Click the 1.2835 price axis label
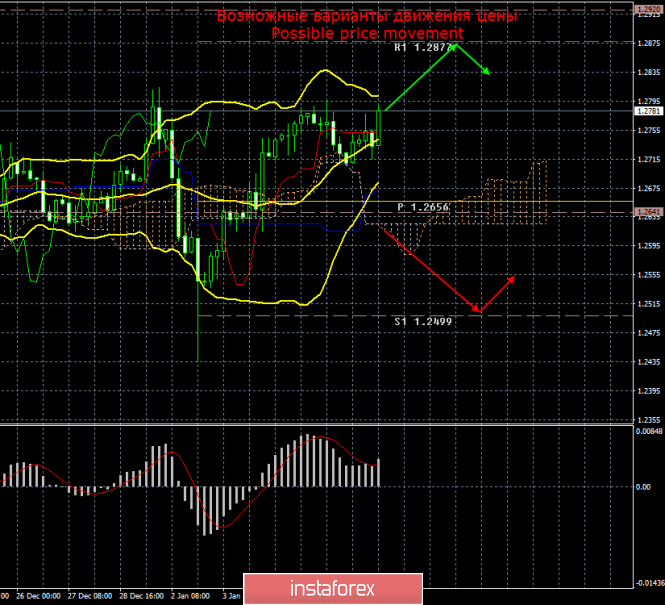This screenshot has width=665, height=605. click(649, 72)
